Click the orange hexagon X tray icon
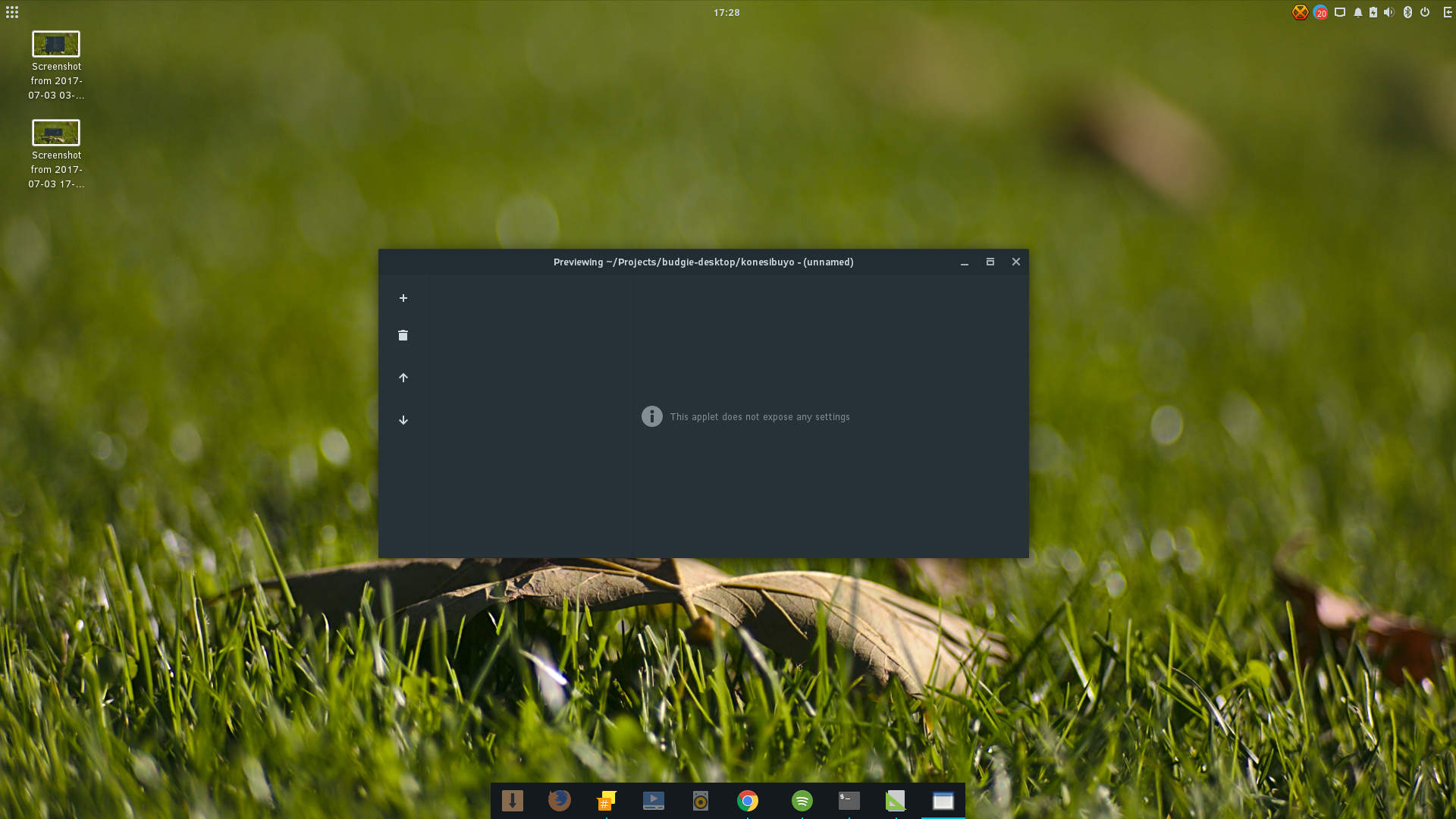 [1300, 12]
